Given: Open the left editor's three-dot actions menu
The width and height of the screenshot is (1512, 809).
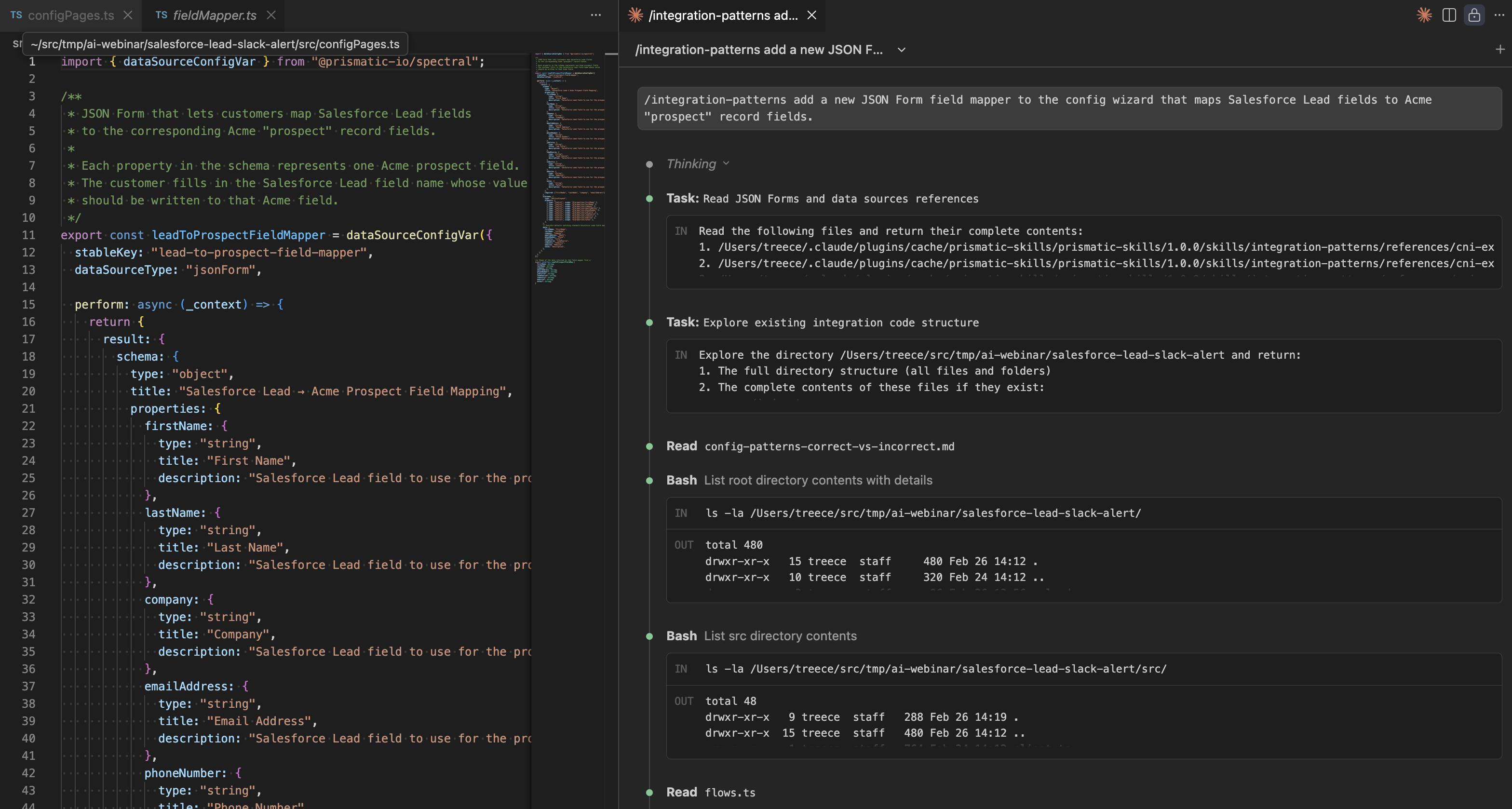Looking at the screenshot, I should point(596,15).
